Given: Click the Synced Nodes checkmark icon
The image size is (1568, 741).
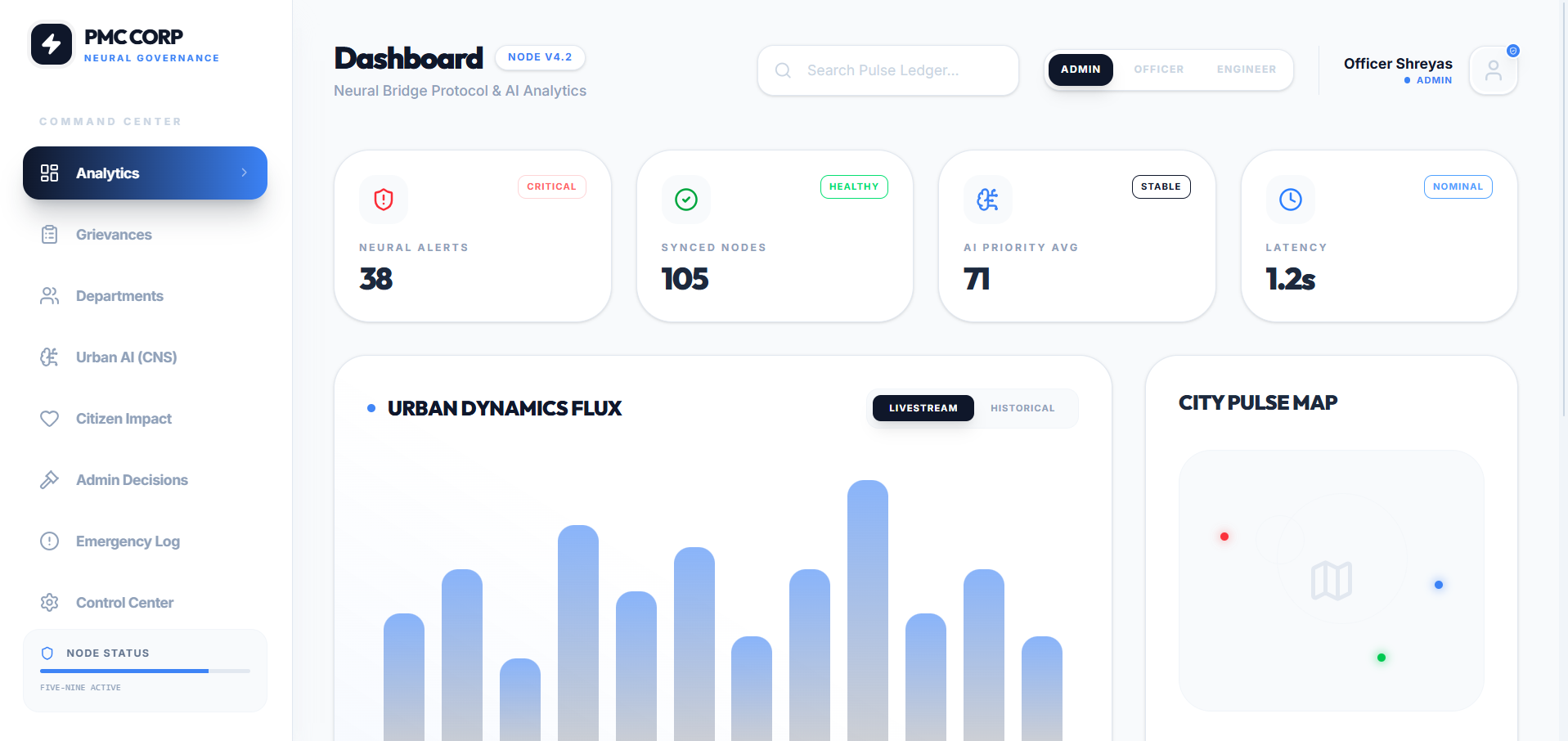Looking at the screenshot, I should [686, 200].
